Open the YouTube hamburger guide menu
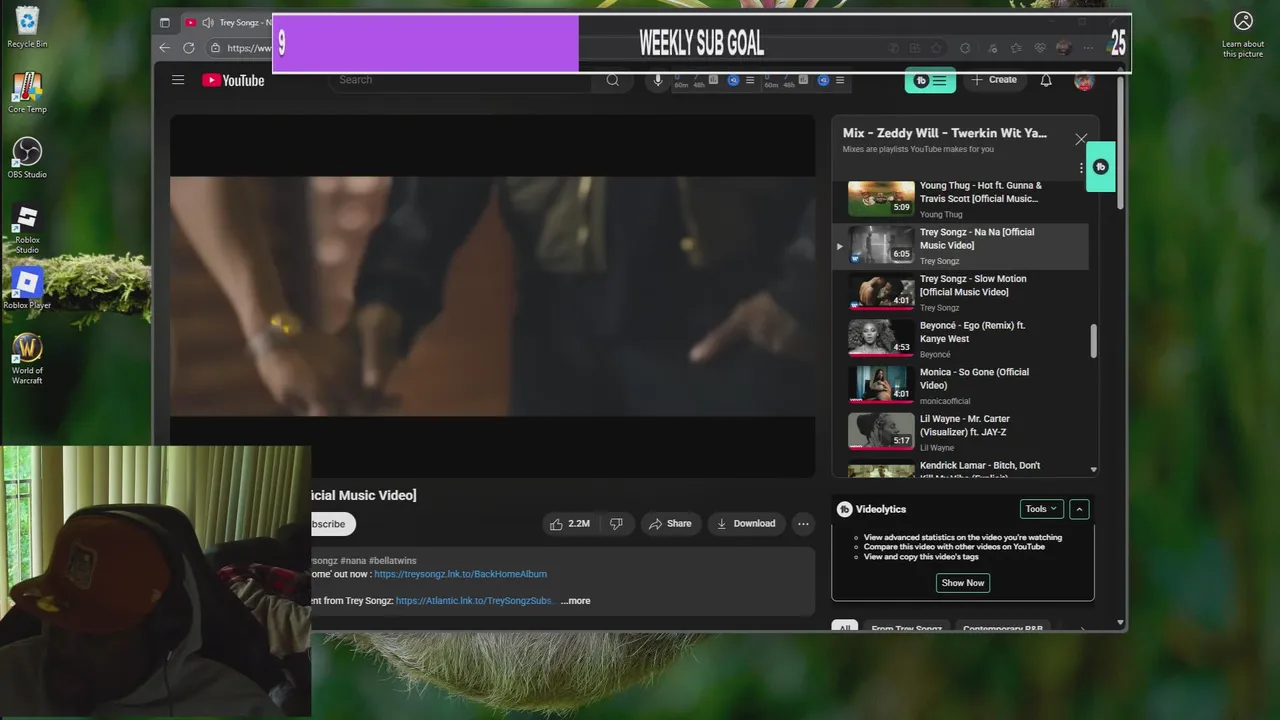Screen dimensions: 1280x720 178,80
